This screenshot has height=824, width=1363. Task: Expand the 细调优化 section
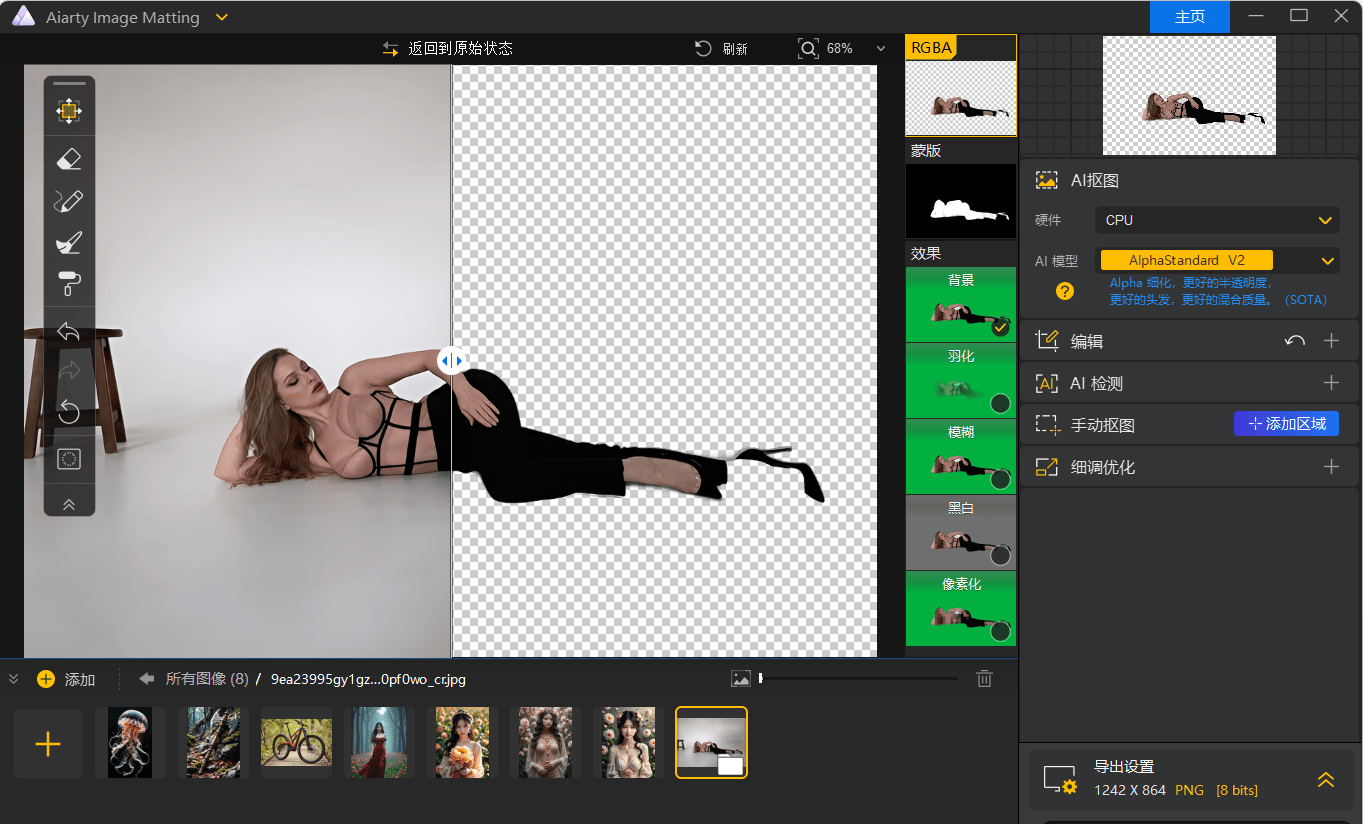tap(1331, 467)
